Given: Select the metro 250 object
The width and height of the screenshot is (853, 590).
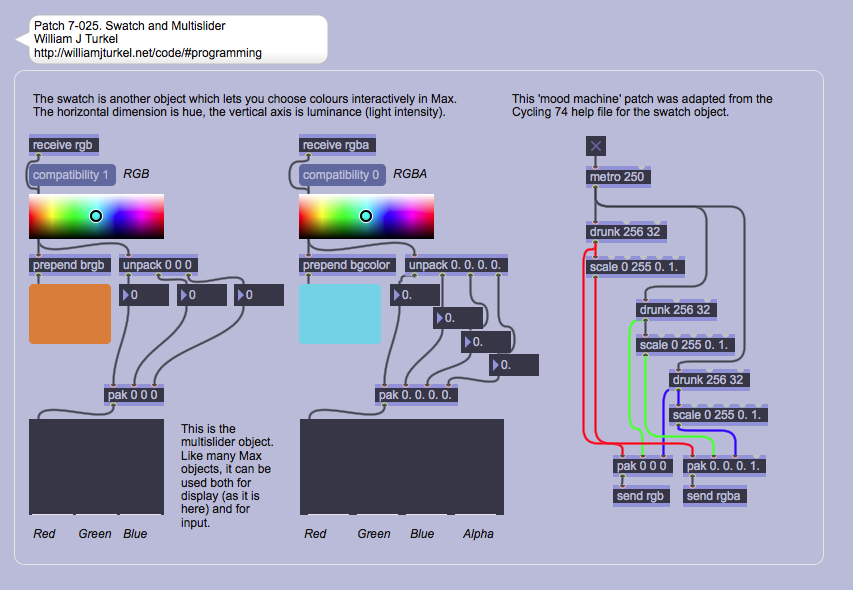Looking at the screenshot, I should 617,177.
